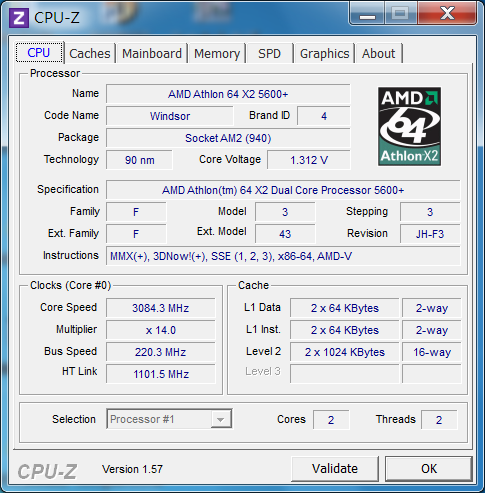
Task: Select the CPU tab
Action: click(39, 53)
